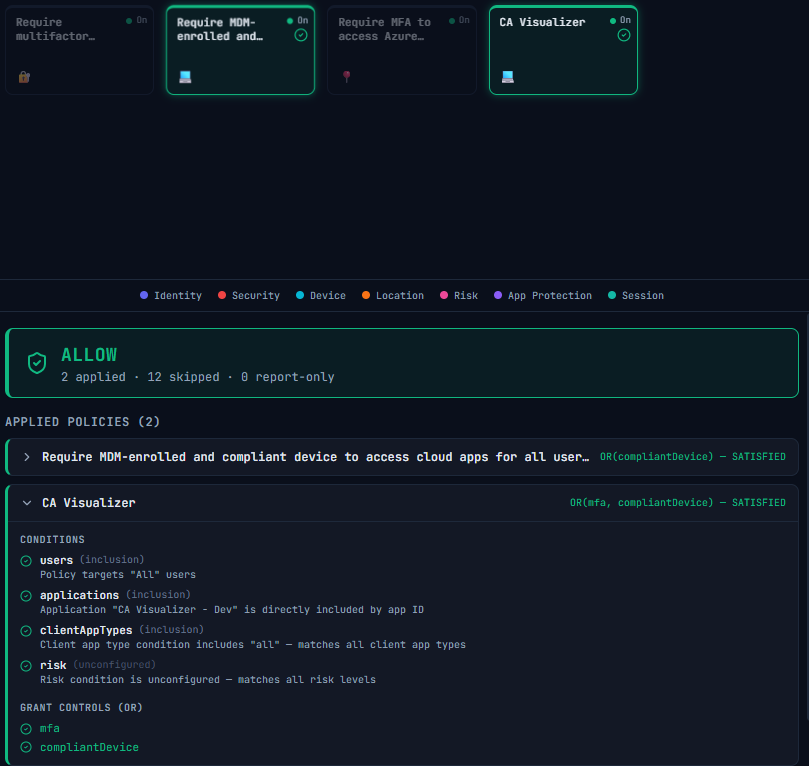Select the Device legend label
The height and width of the screenshot is (766, 809).
point(328,296)
